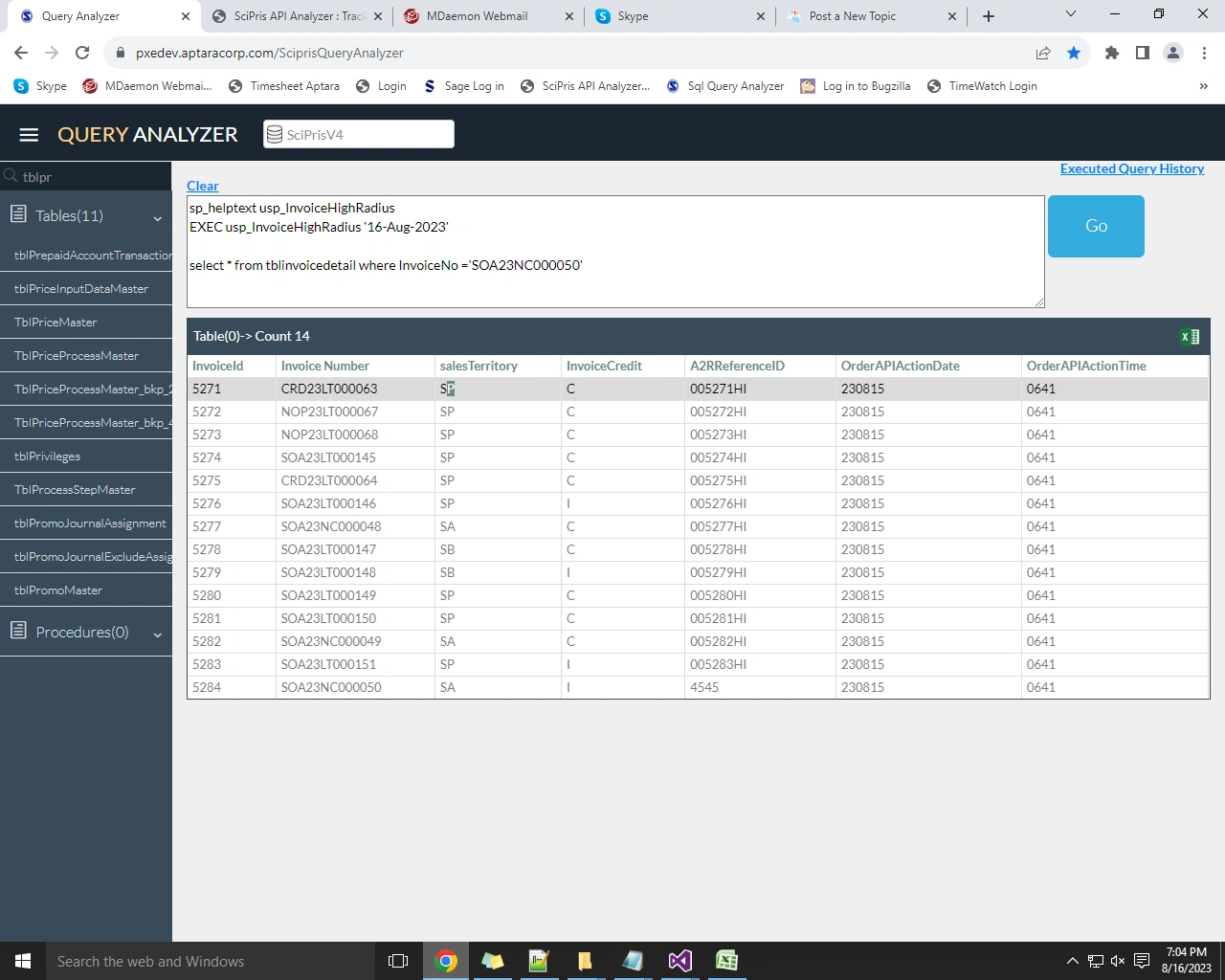Export results using the Excel icon

pos(1190,337)
